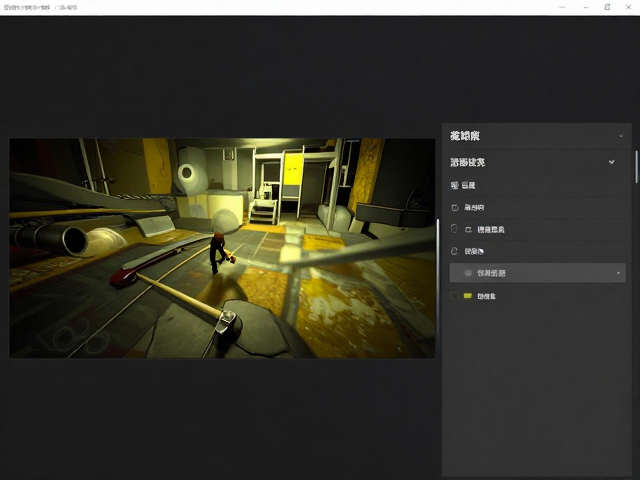Collapse the second section's bold chevron
This screenshot has width=640, height=480.
click(611, 162)
